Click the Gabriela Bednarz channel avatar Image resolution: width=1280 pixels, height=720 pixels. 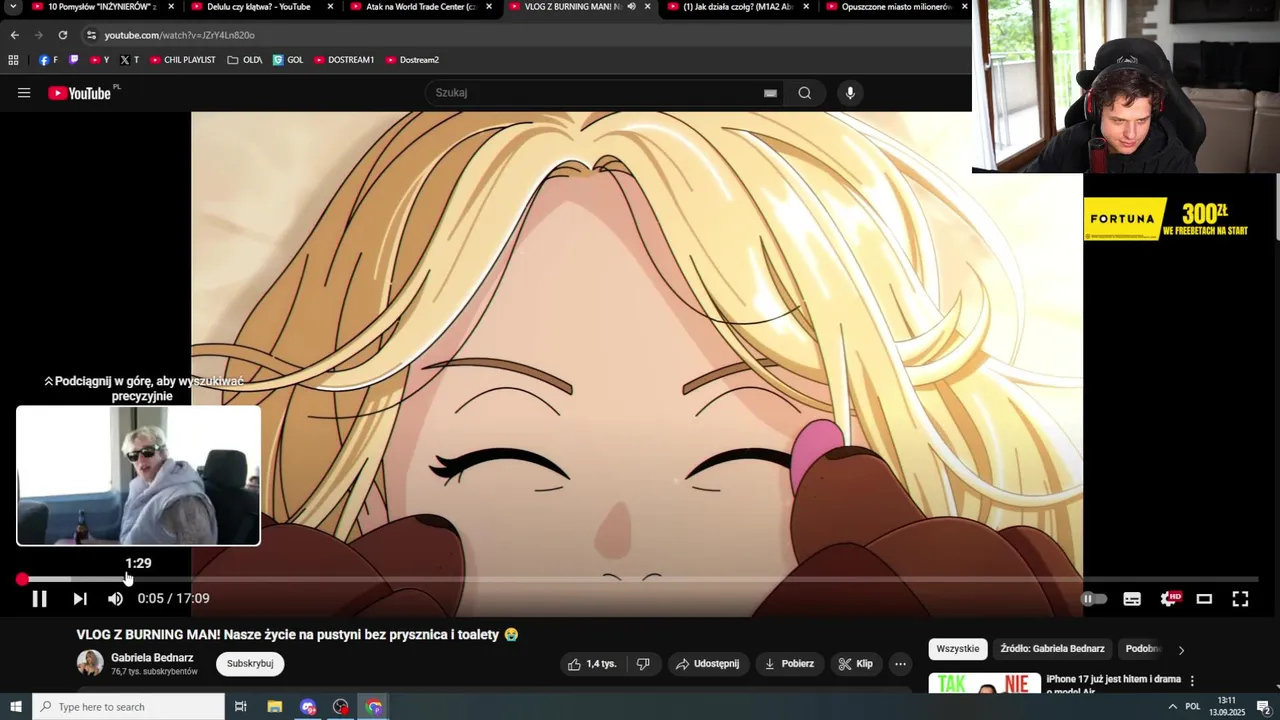[90, 663]
